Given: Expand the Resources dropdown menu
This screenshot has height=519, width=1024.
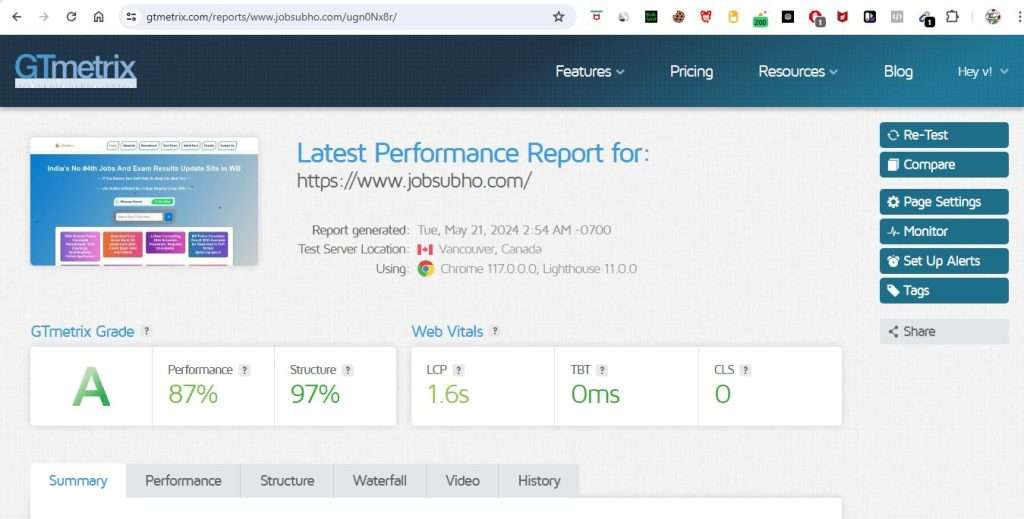Looking at the screenshot, I should [797, 71].
